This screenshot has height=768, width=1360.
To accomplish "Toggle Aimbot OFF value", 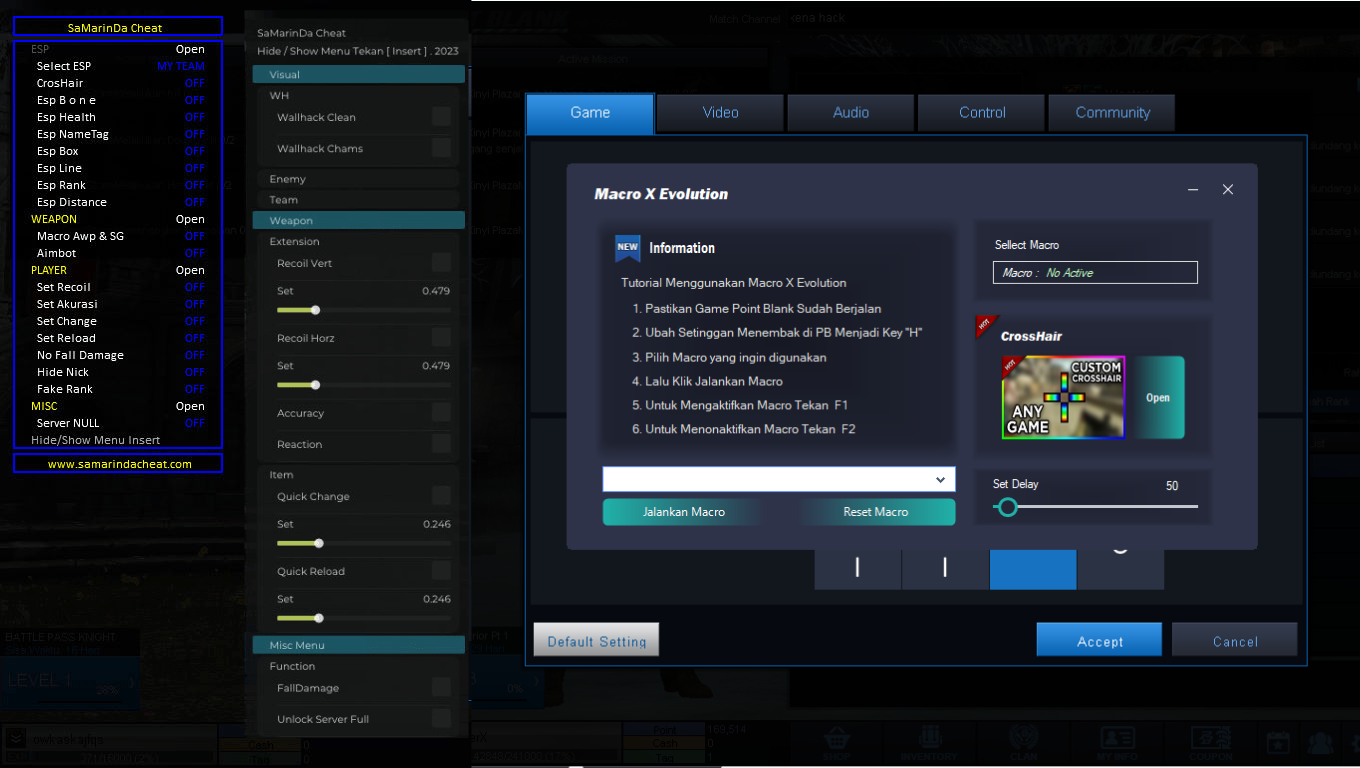I will click(194, 253).
